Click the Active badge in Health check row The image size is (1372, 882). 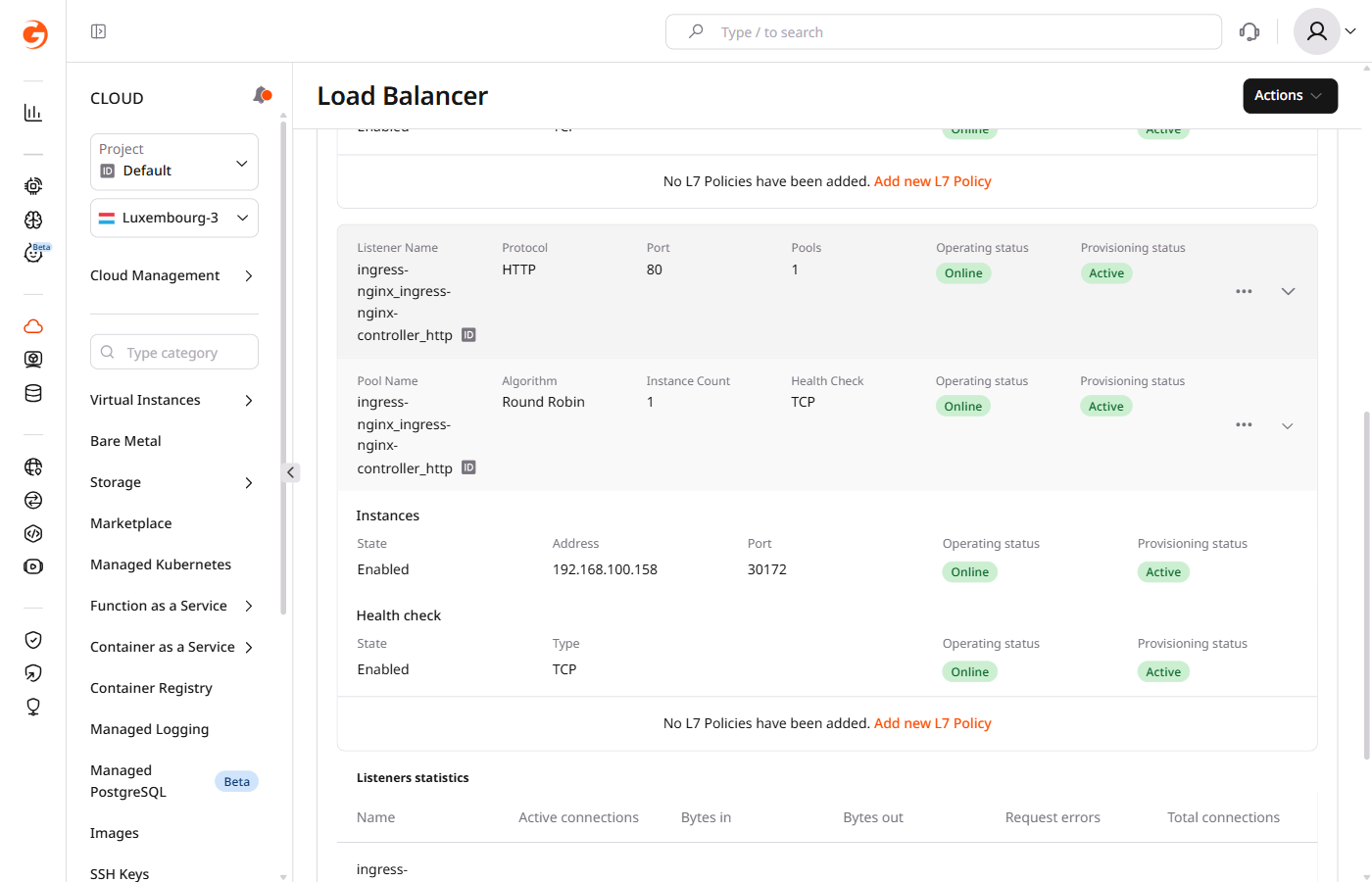coord(1163,671)
